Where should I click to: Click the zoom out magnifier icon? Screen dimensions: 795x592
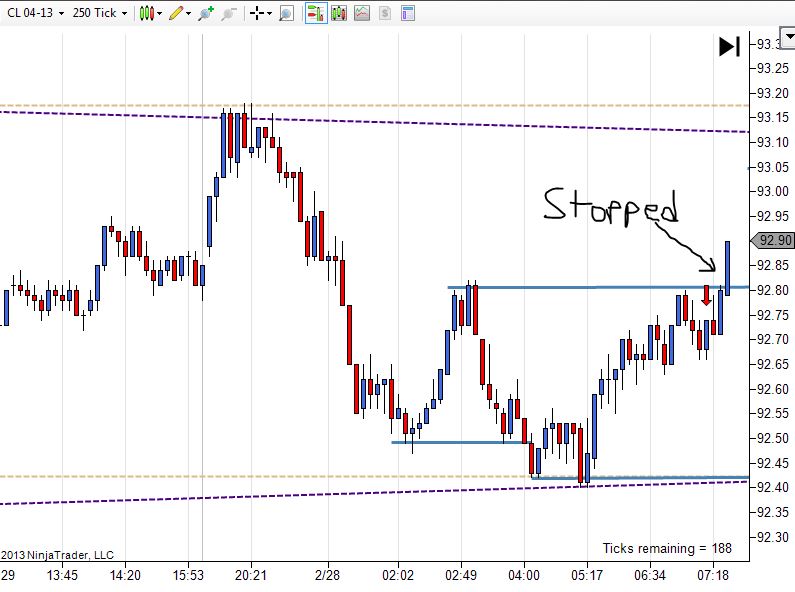click(229, 13)
